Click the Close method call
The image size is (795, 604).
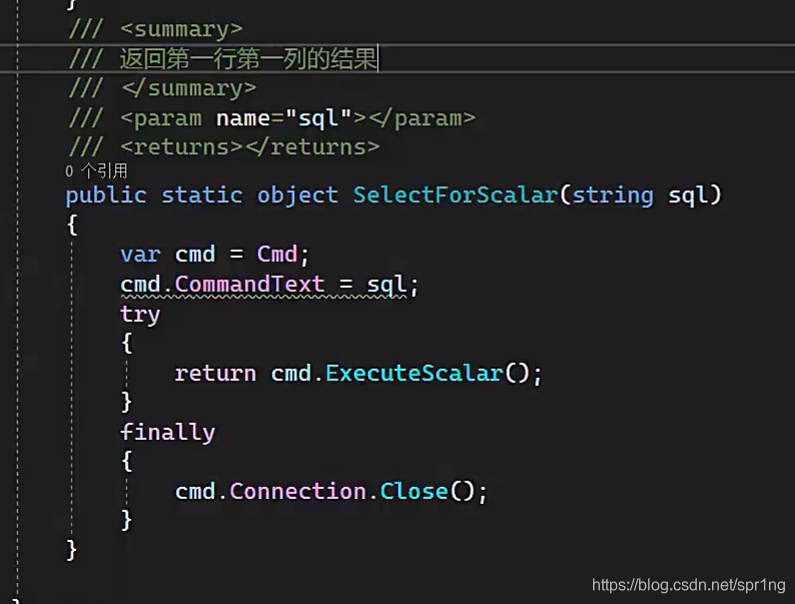(x=414, y=491)
